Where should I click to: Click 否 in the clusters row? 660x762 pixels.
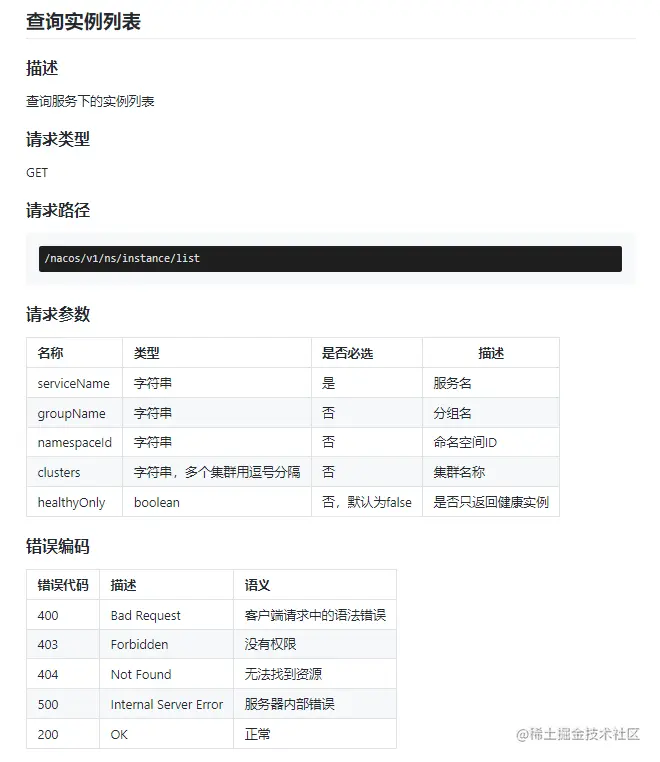coord(329,472)
